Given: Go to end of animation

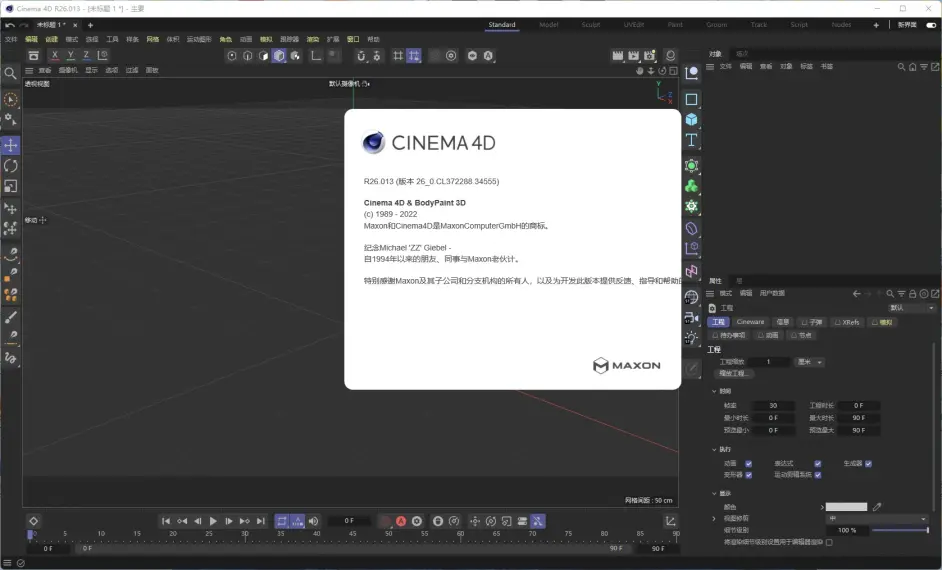Looking at the screenshot, I should click(260, 521).
